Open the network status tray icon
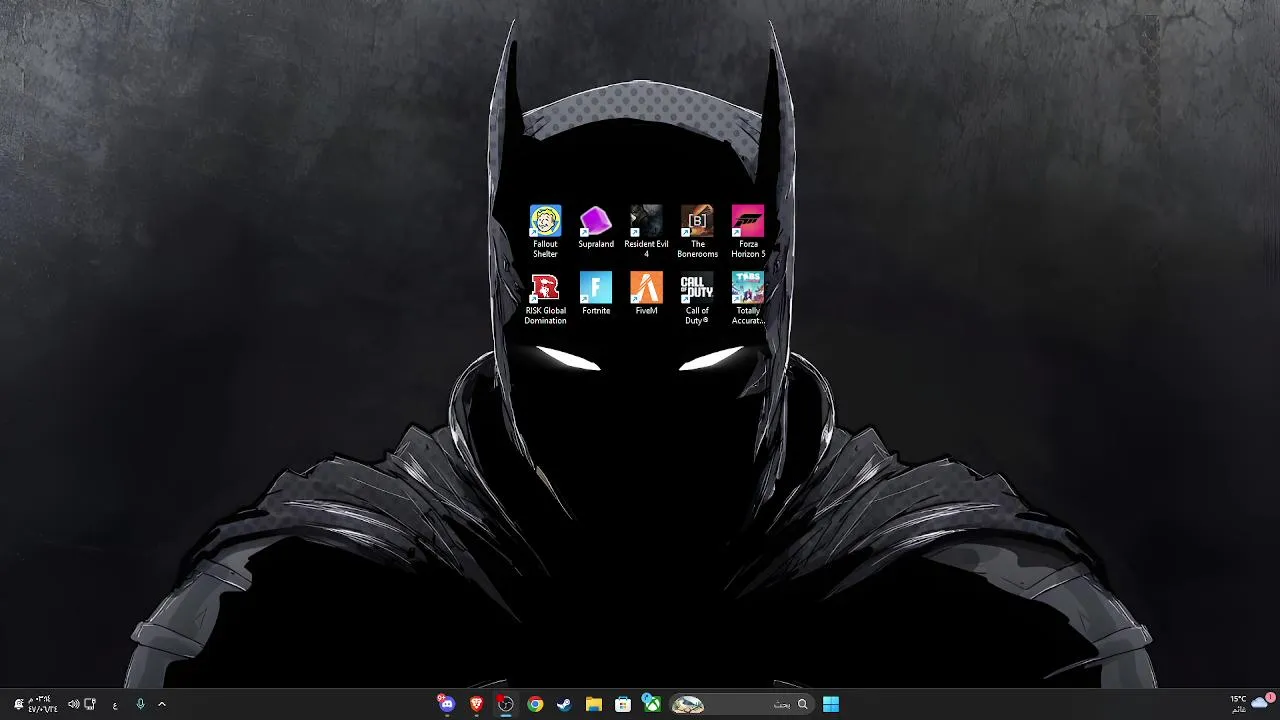 tap(90, 704)
